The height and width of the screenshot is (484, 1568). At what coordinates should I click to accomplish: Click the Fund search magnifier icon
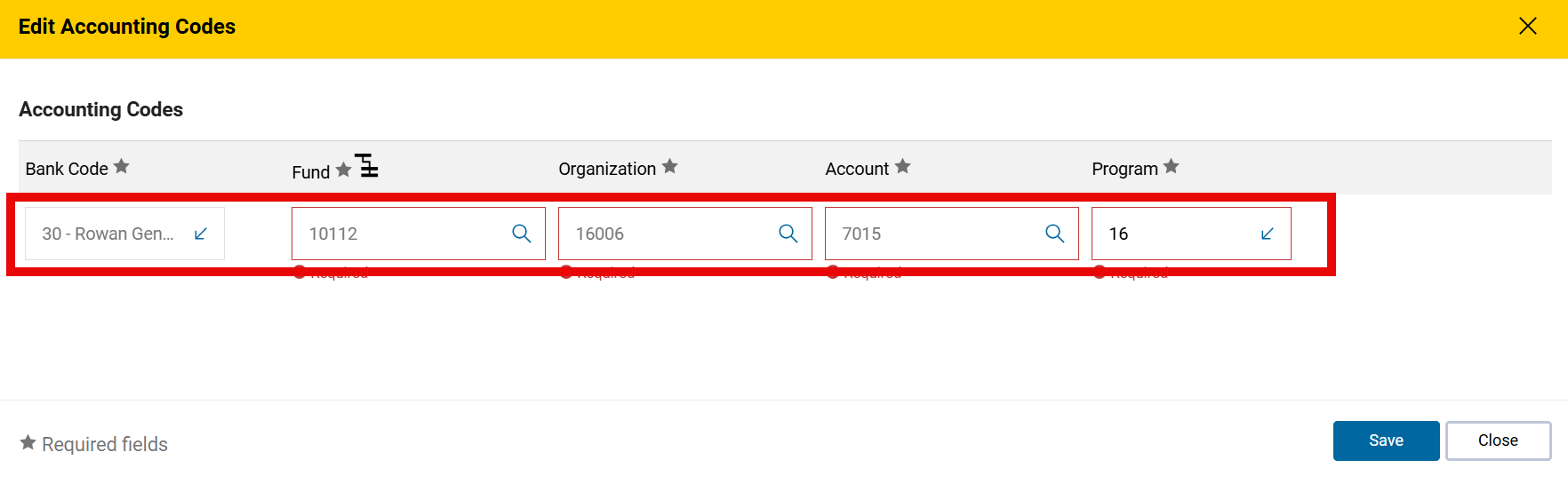[521, 234]
